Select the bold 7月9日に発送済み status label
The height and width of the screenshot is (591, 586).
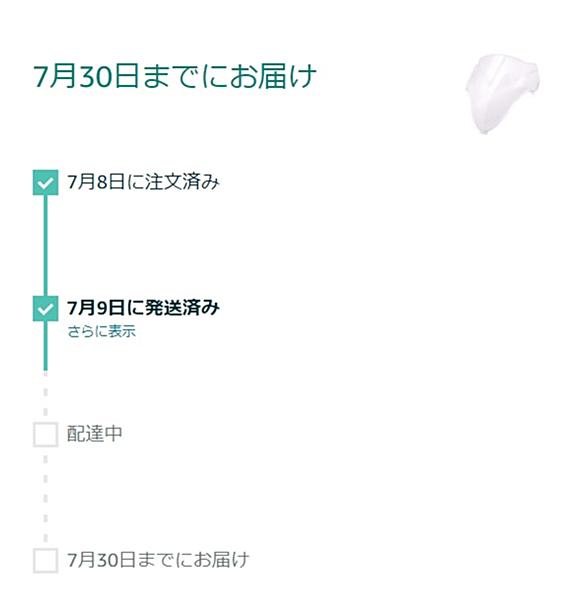coord(144,308)
